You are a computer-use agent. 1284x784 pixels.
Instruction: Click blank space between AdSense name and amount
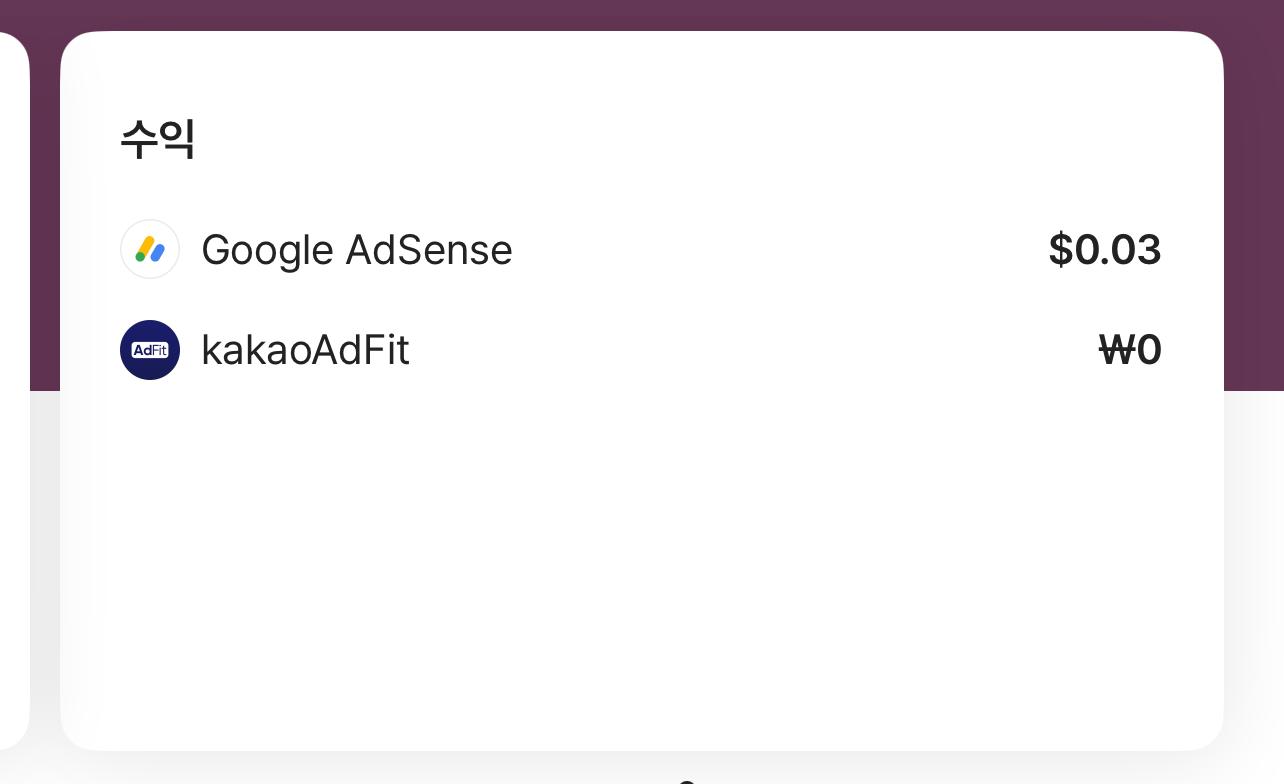point(780,250)
